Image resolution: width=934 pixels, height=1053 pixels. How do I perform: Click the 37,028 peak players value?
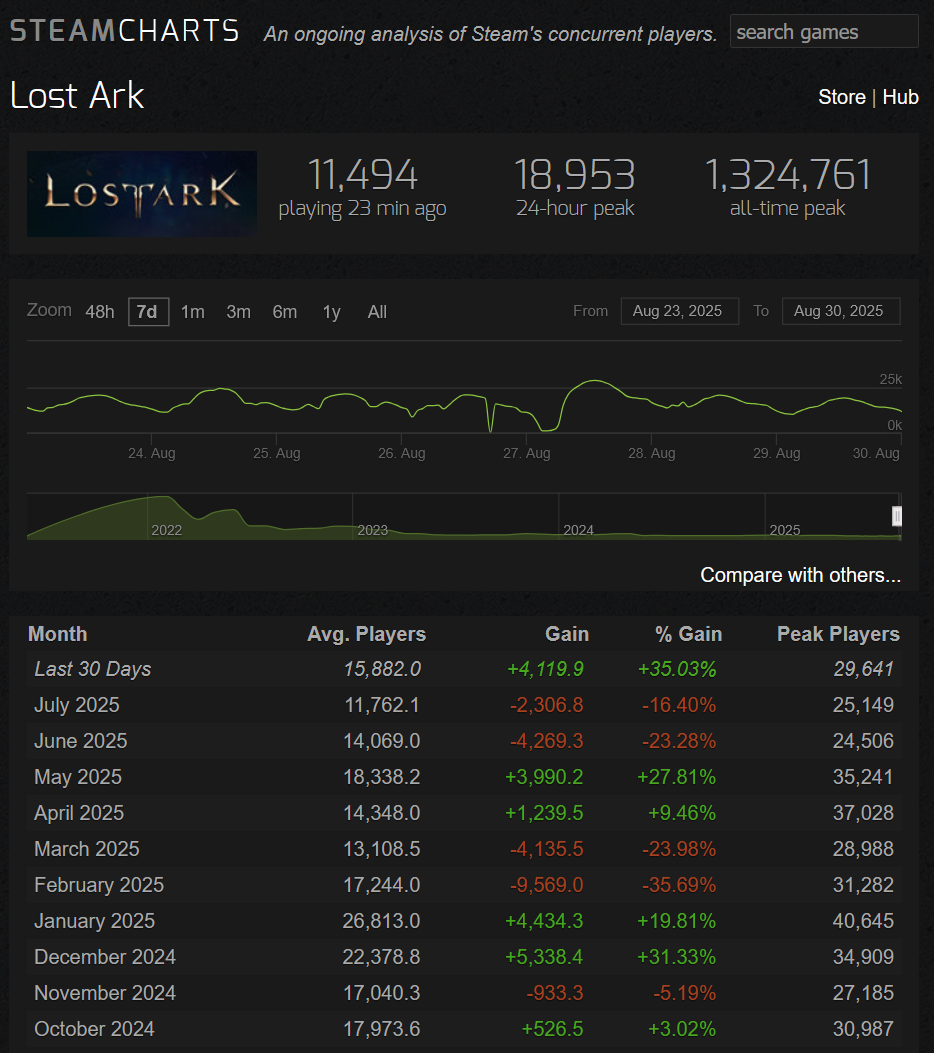(863, 813)
